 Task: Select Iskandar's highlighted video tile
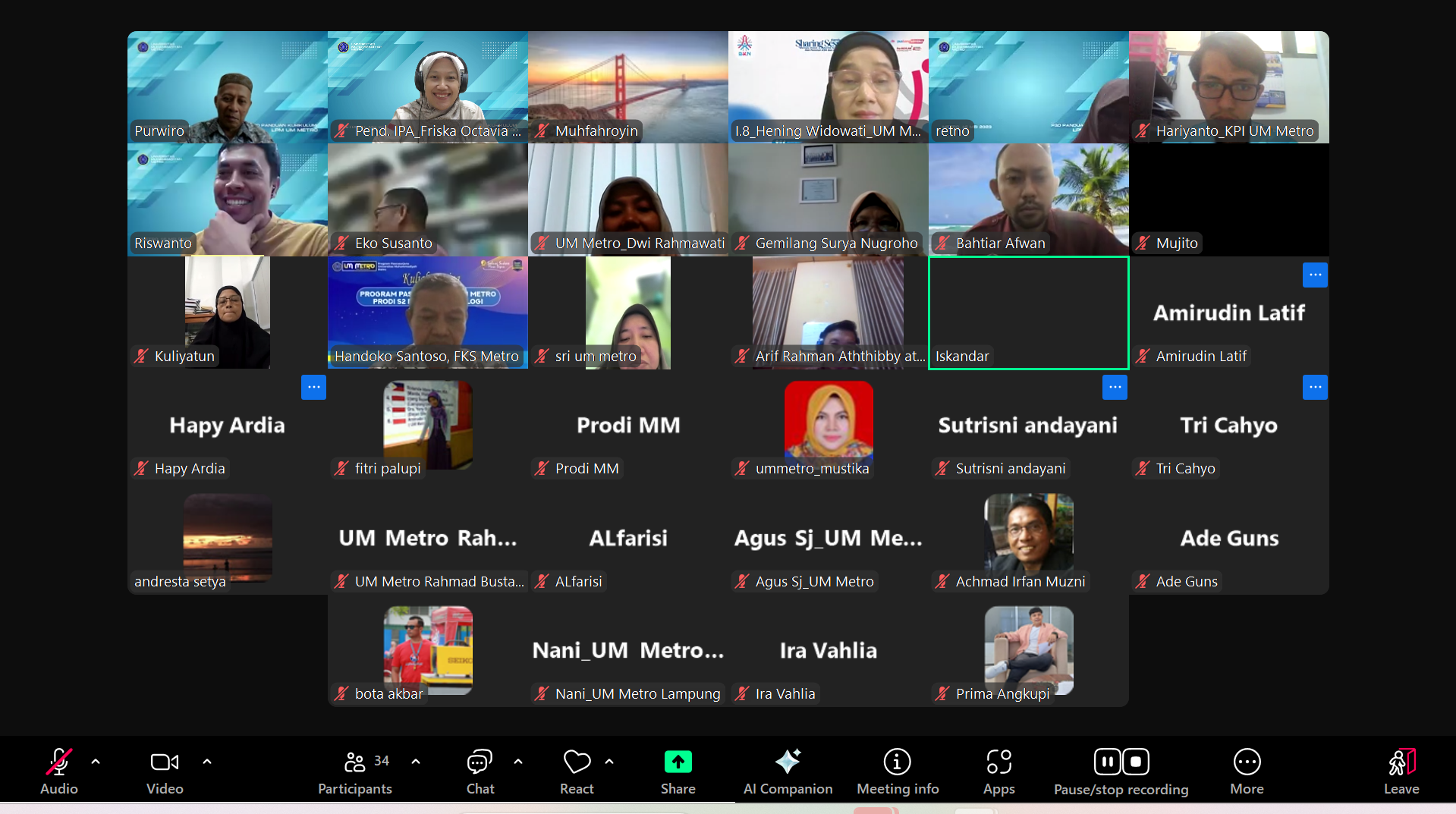click(x=1028, y=313)
